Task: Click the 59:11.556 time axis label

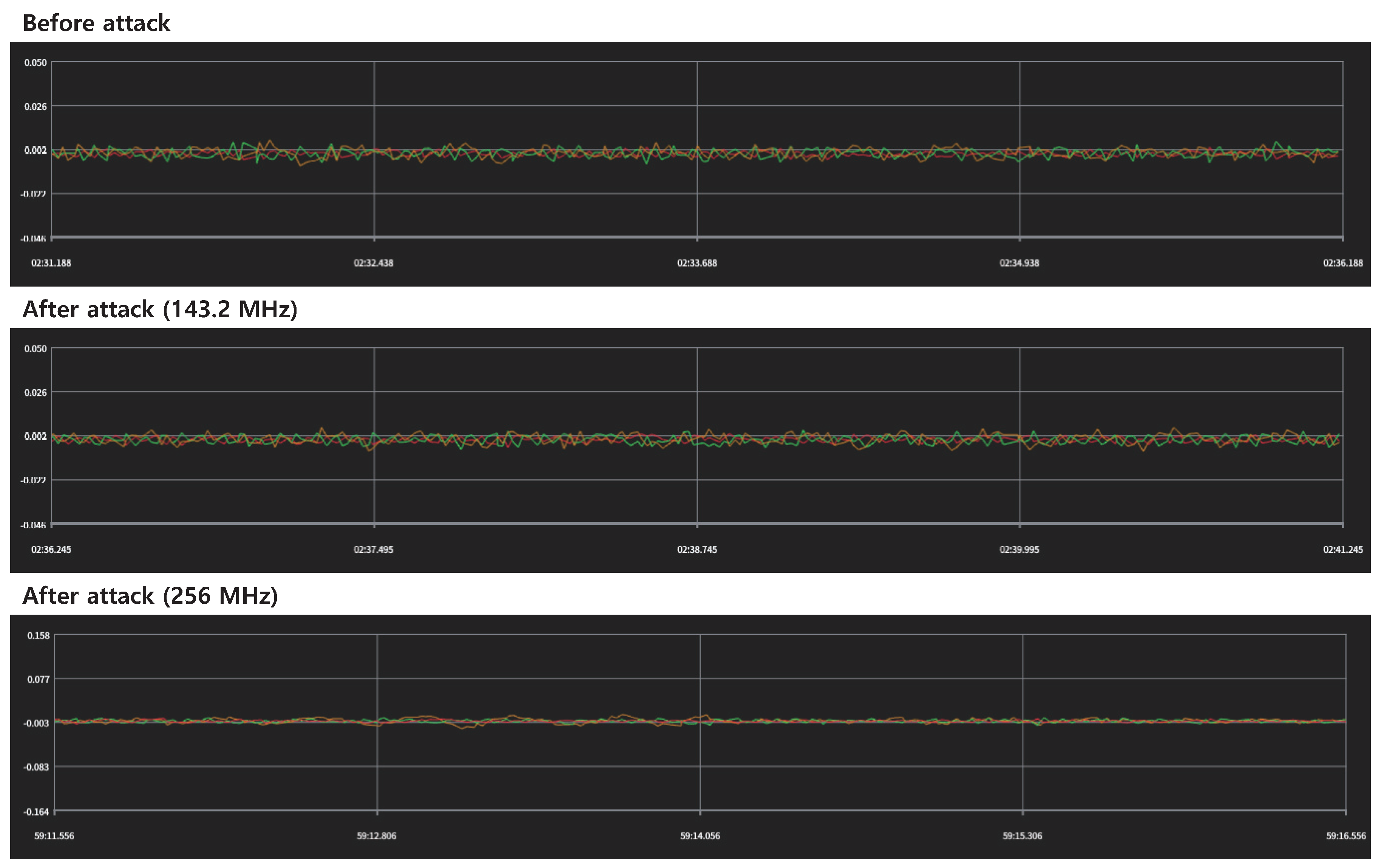Action: point(54,836)
